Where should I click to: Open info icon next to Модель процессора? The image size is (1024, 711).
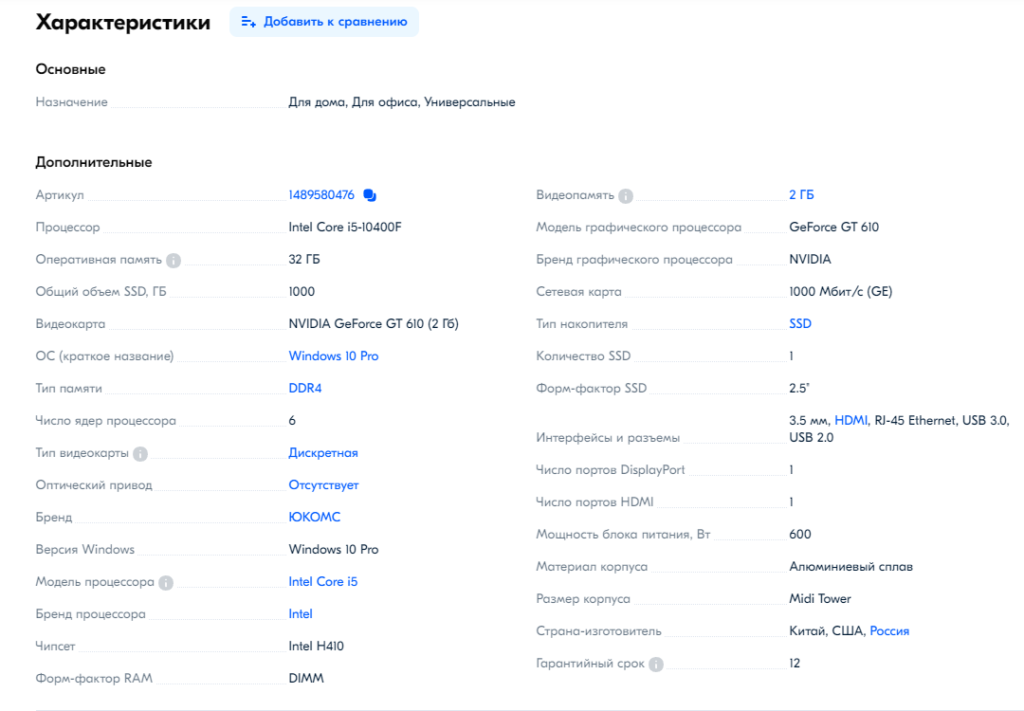click(166, 582)
